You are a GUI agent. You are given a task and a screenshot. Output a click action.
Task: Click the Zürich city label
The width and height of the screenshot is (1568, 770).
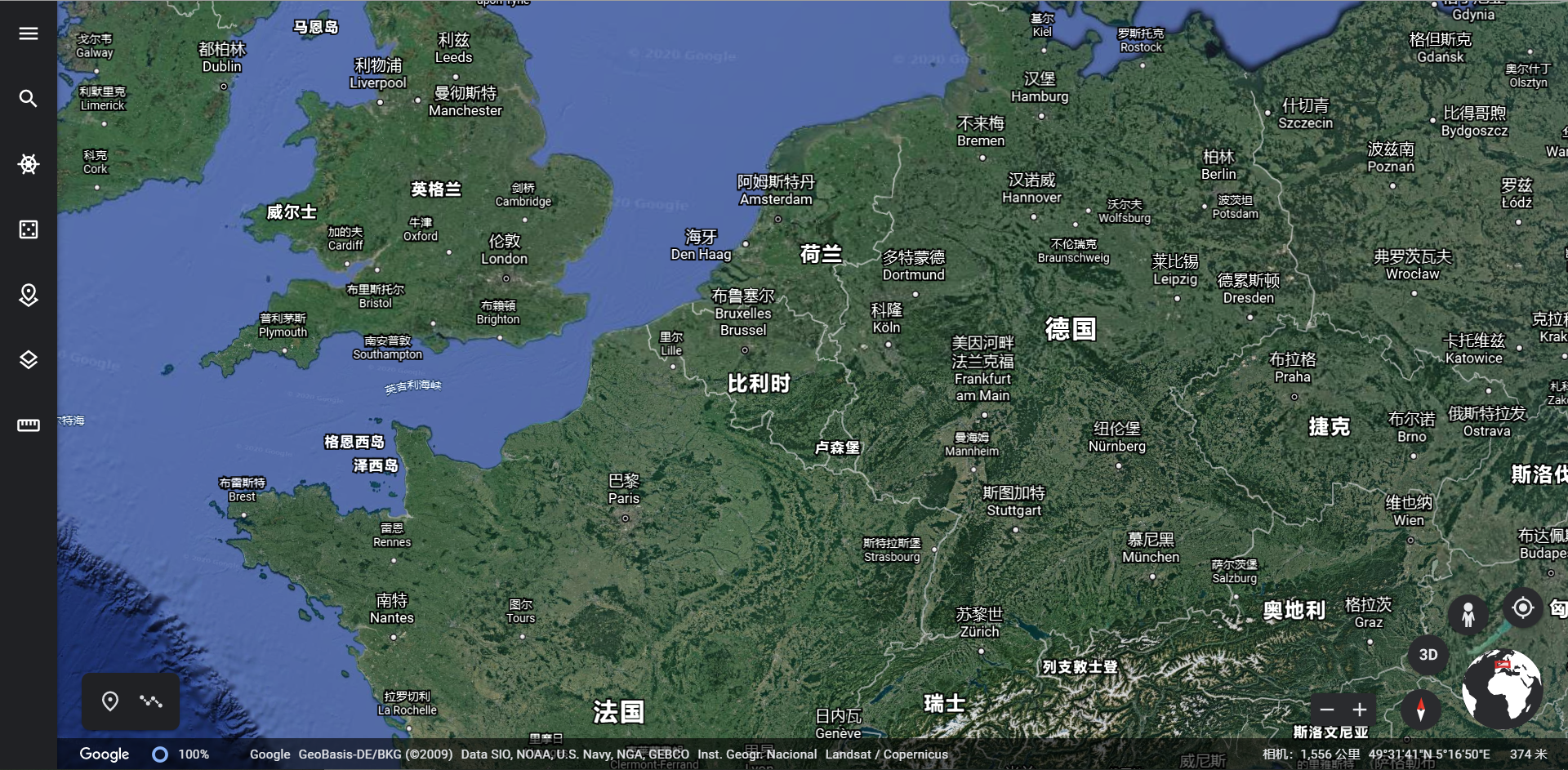[x=979, y=622]
